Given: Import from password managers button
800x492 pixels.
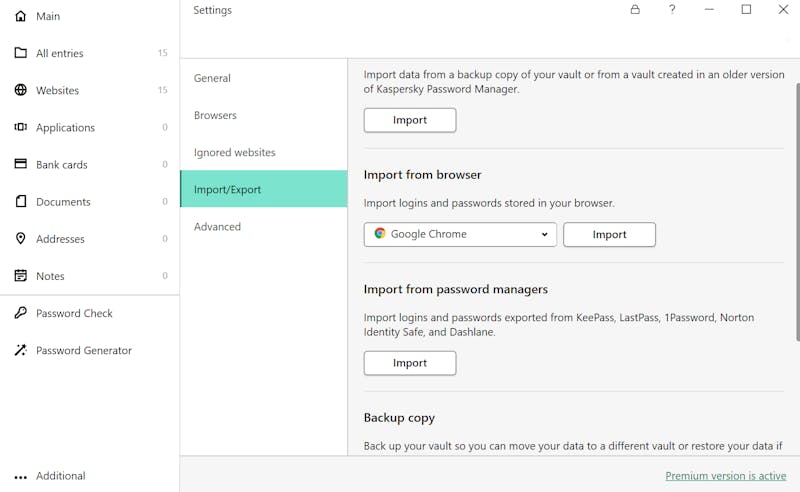Looking at the screenshot, I should tap(410, 363).
